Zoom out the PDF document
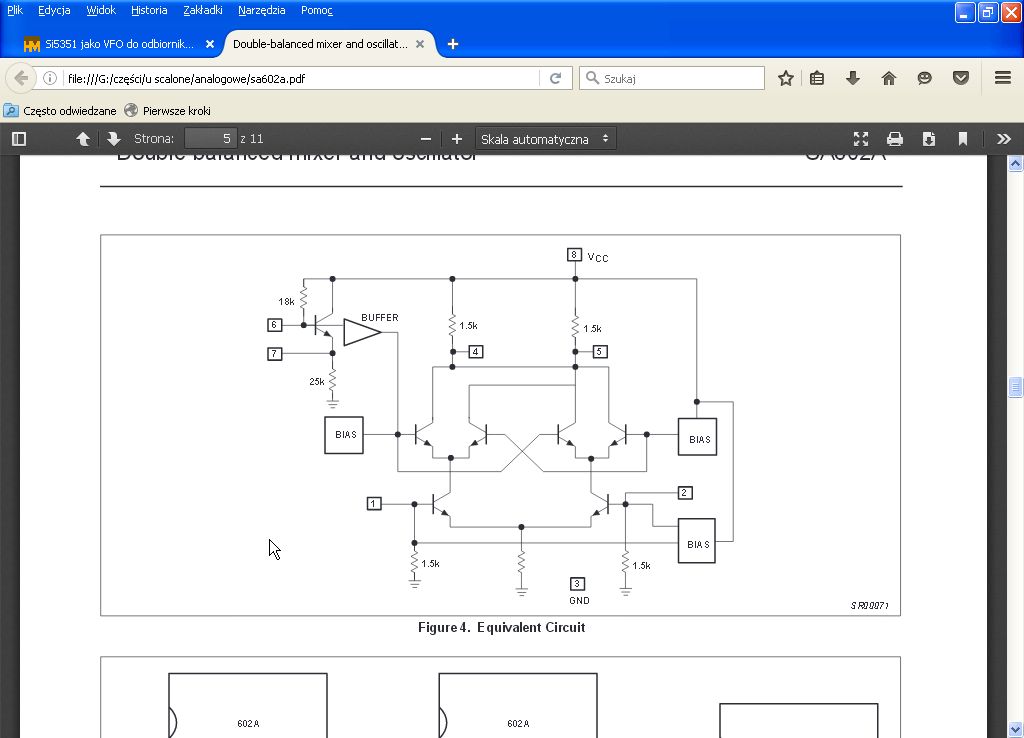Screen dimensions: 1024x738 pyautogui.click(x=426, y=139)
